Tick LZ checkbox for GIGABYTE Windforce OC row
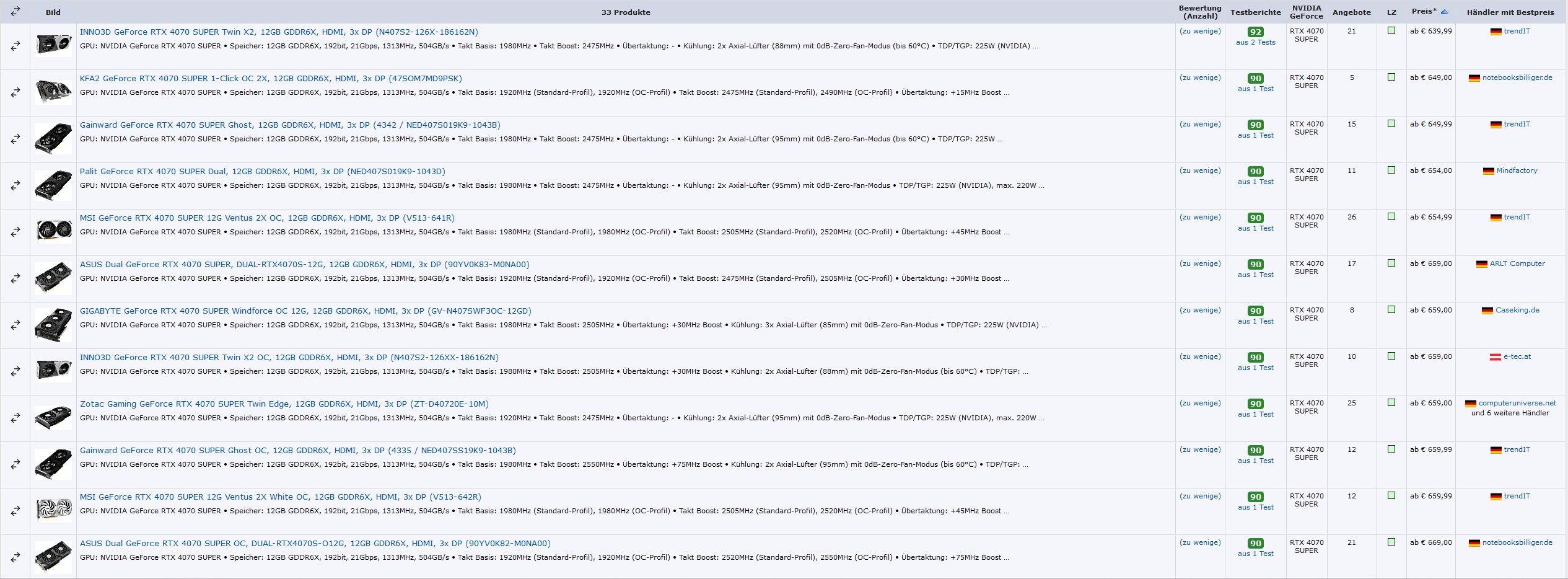The height and width of the screenshot is (579, 1568). click(x=1391, y=309)
